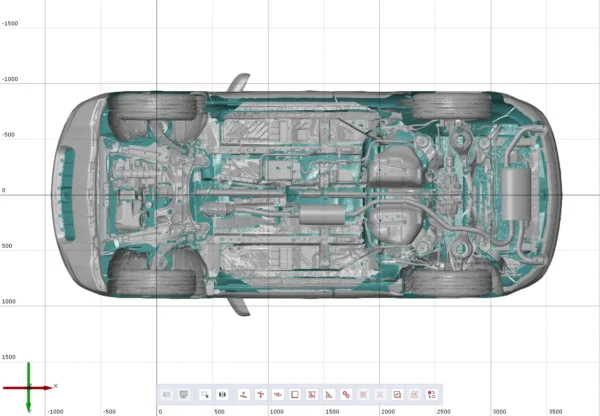The width and height of the screenshot is (600, 416).
Task: Select the crossed axes point tool icon
Action: point(261,394)
